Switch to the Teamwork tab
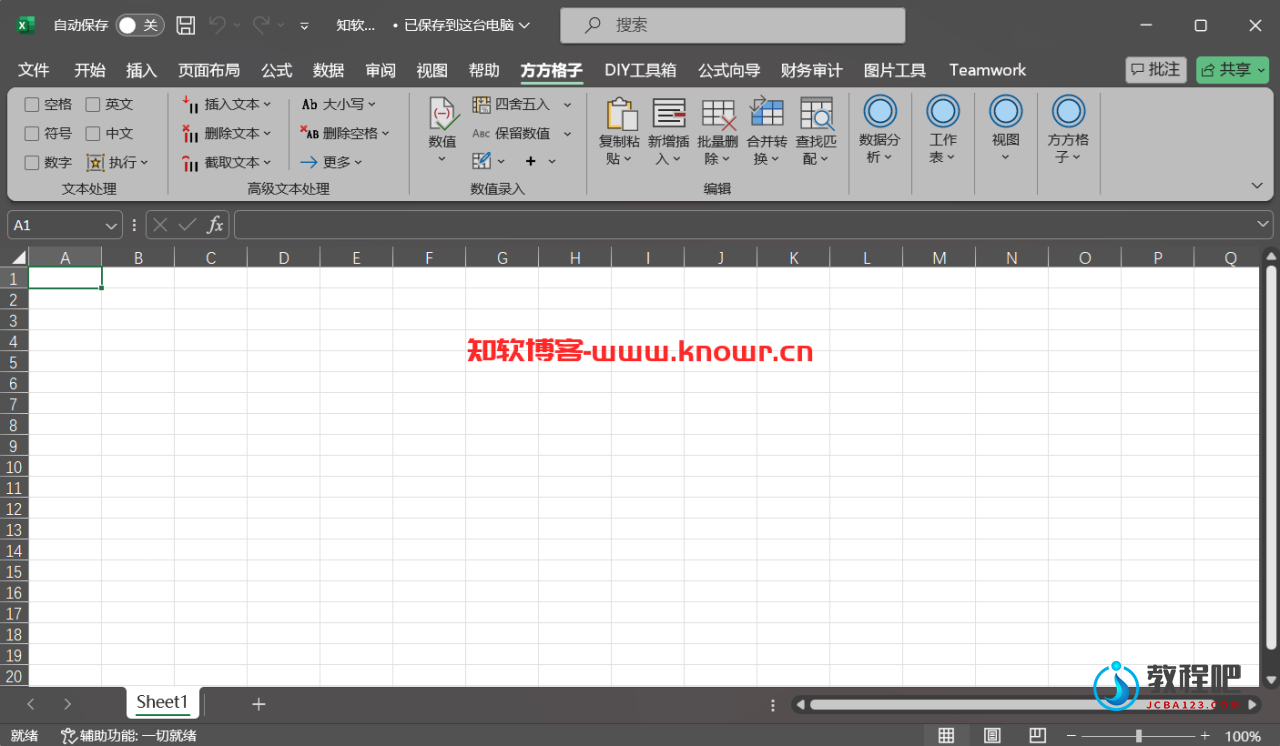Image resolution: width=1280 pixels, height=746 pixels. (988, 70)
